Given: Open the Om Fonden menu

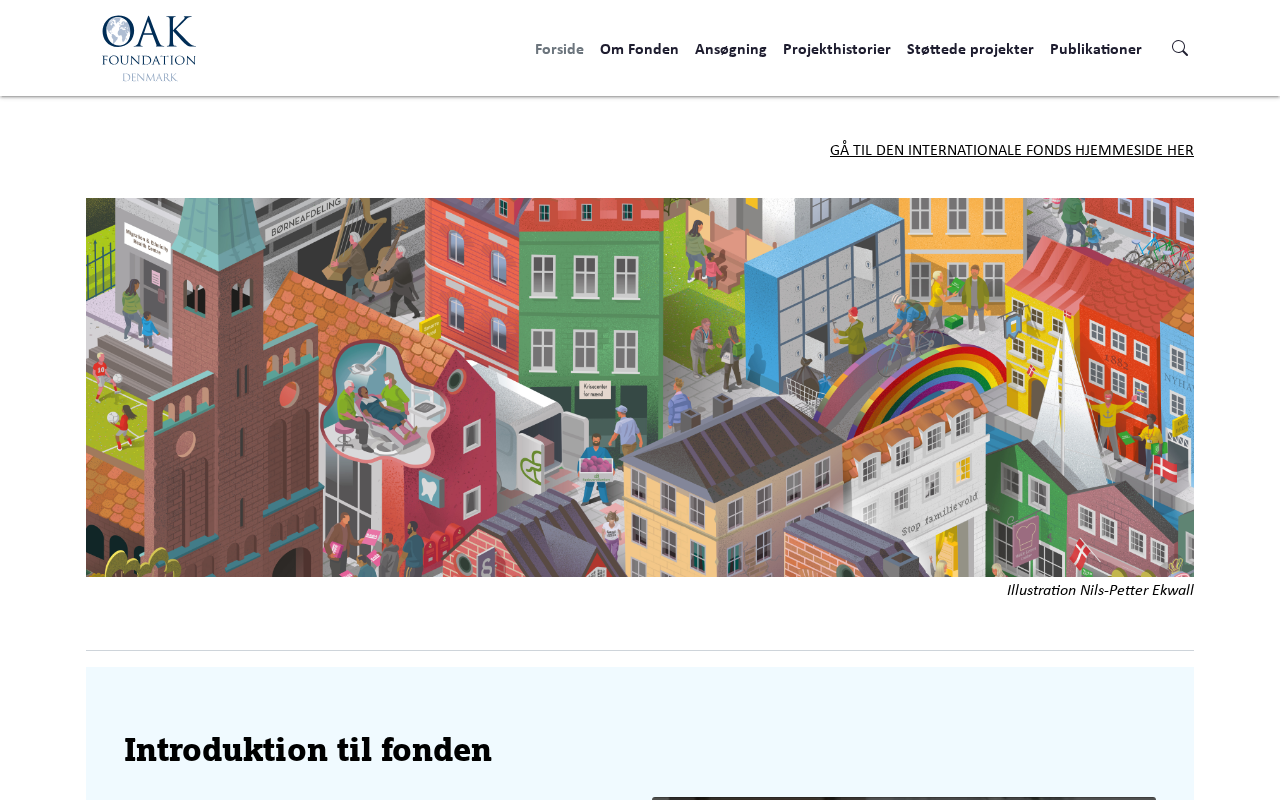Looking at the screenshot, I should pyautogui.click(x=639, y=49).
